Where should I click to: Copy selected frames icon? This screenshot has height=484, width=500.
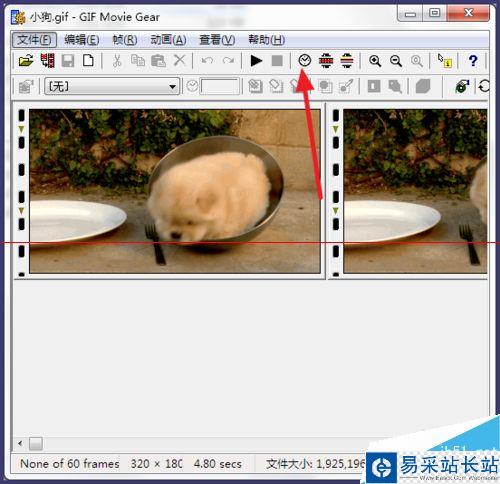point(137,61)
